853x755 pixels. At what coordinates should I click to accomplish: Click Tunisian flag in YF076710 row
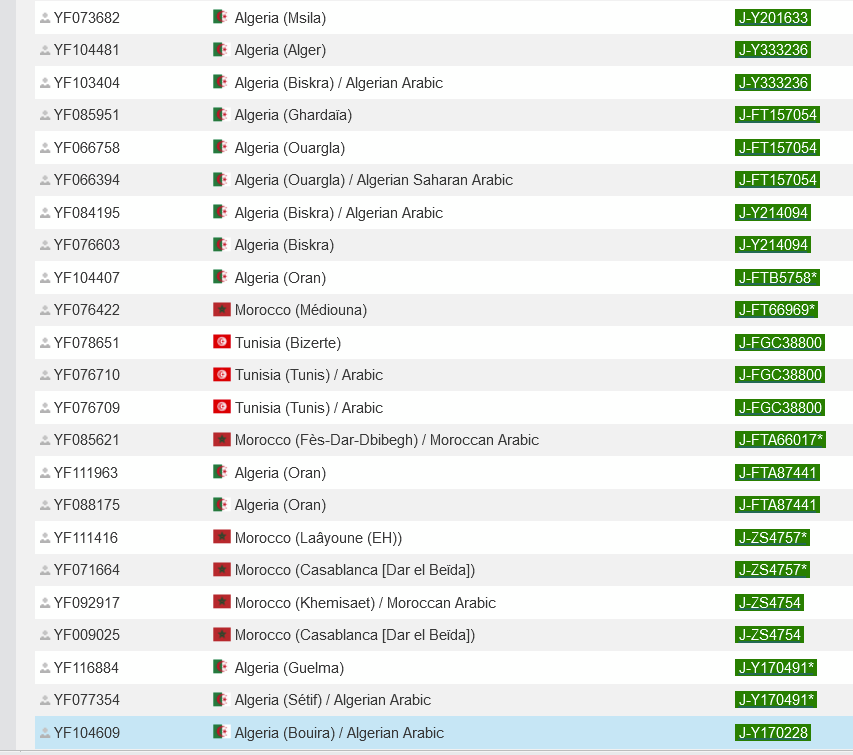pos(221,374)
